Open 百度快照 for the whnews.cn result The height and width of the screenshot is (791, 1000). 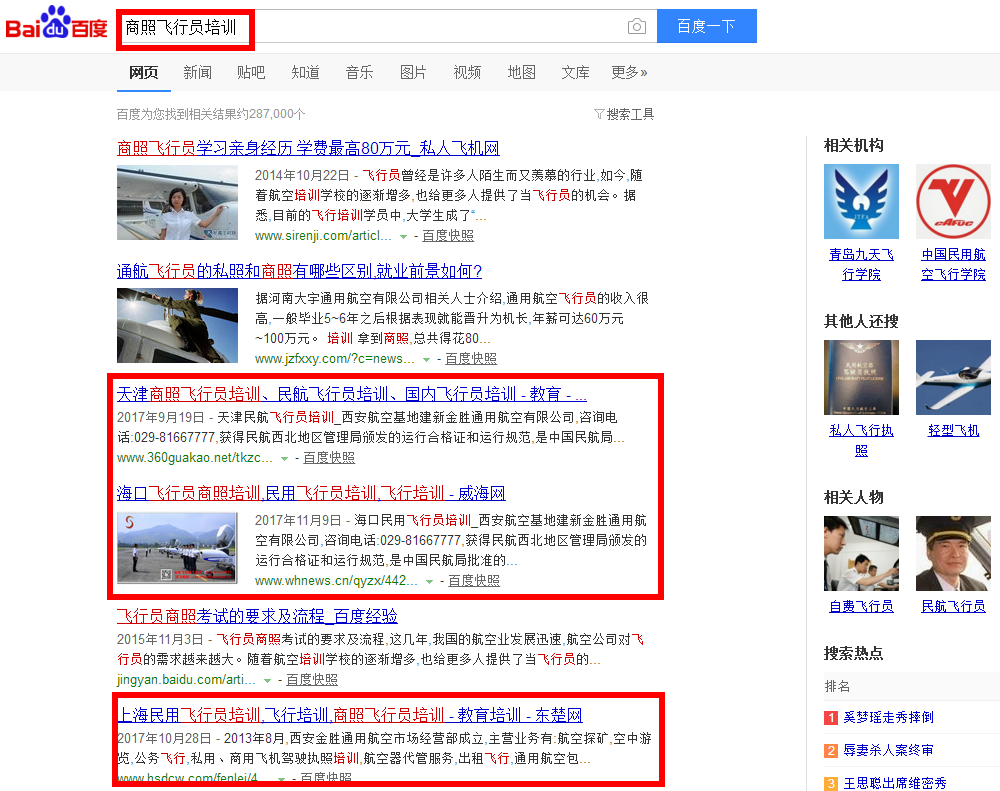474,580
